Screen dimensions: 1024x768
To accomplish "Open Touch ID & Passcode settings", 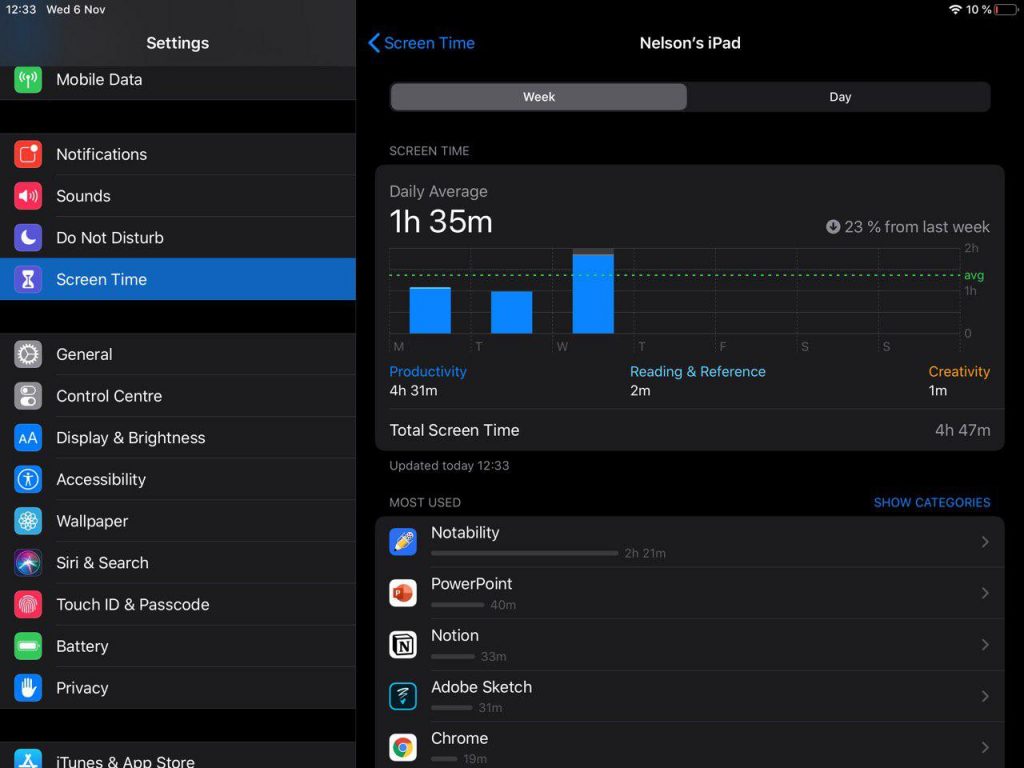I will click(x=178, y=605).
